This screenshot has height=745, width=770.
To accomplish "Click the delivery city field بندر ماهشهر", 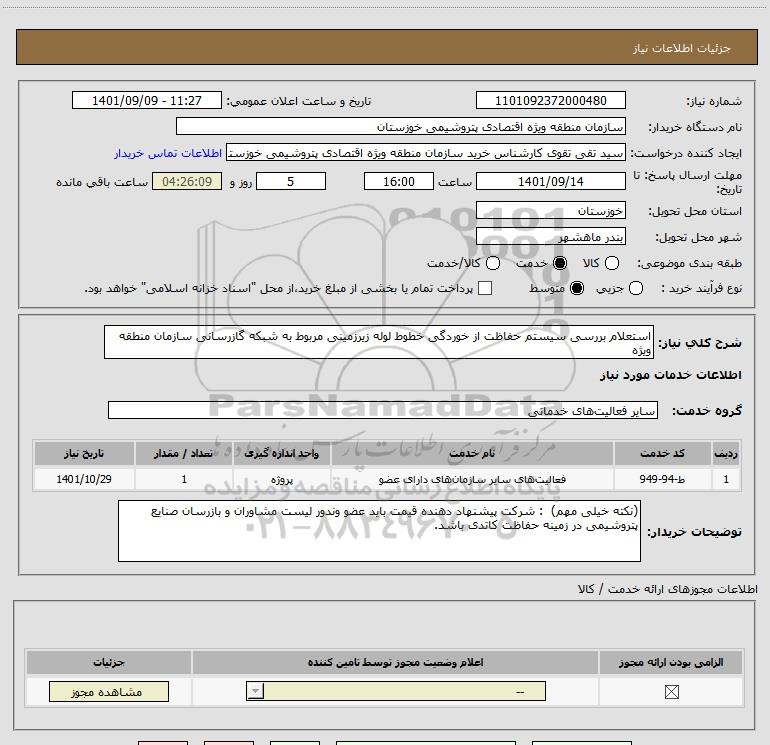I will point(550,237).
